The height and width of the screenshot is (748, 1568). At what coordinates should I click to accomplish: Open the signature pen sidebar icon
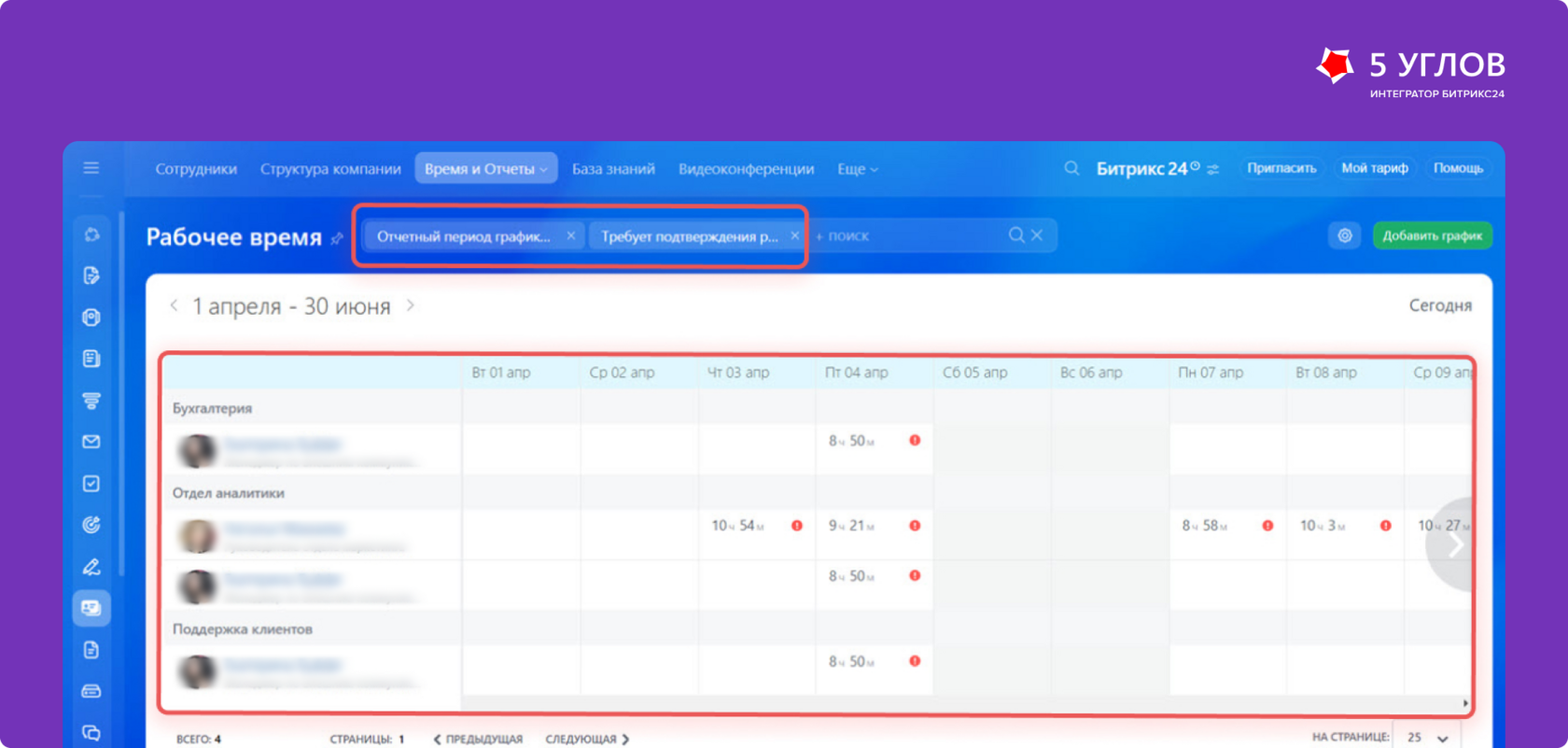(91, 567)
